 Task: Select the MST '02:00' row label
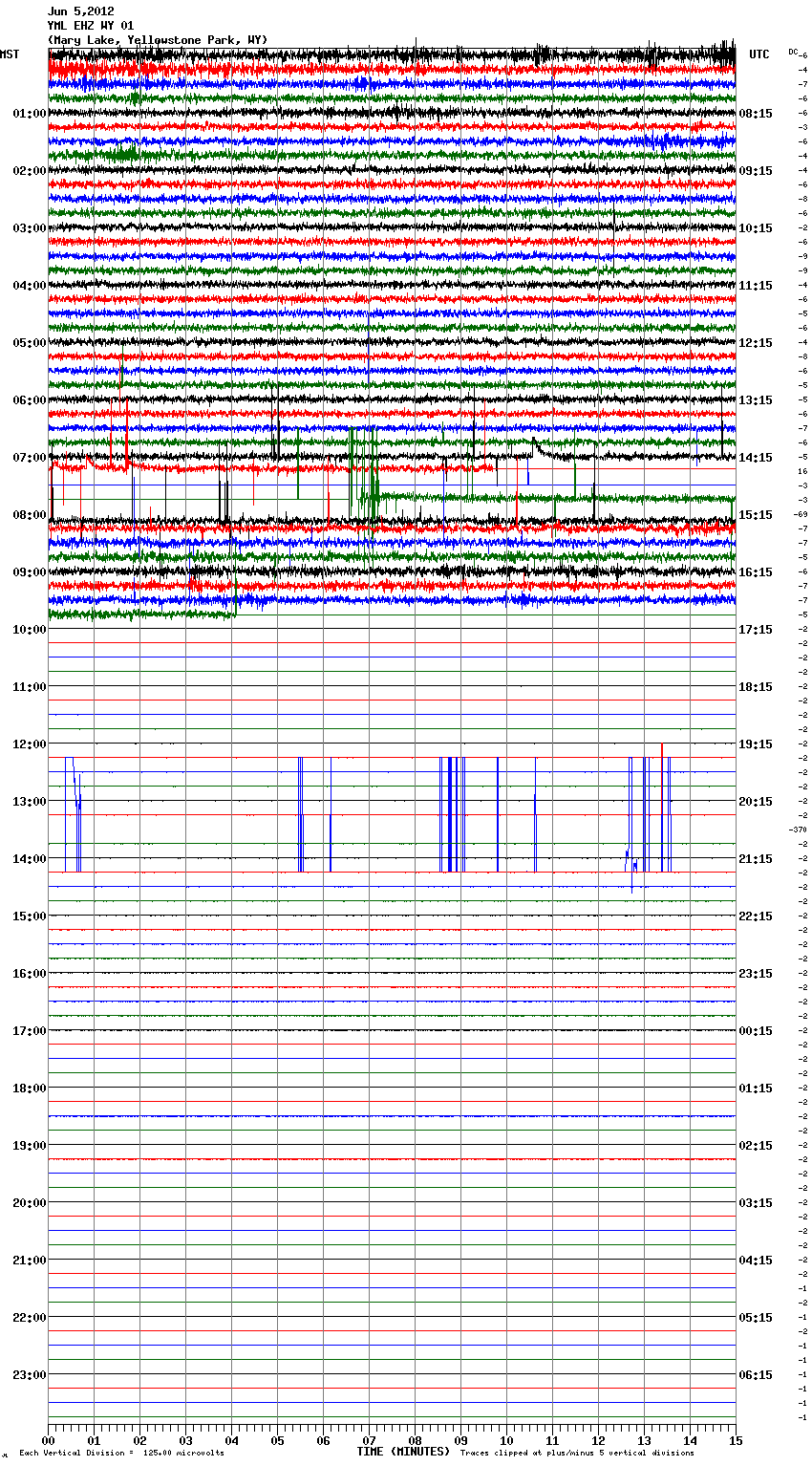coord(30,171)
